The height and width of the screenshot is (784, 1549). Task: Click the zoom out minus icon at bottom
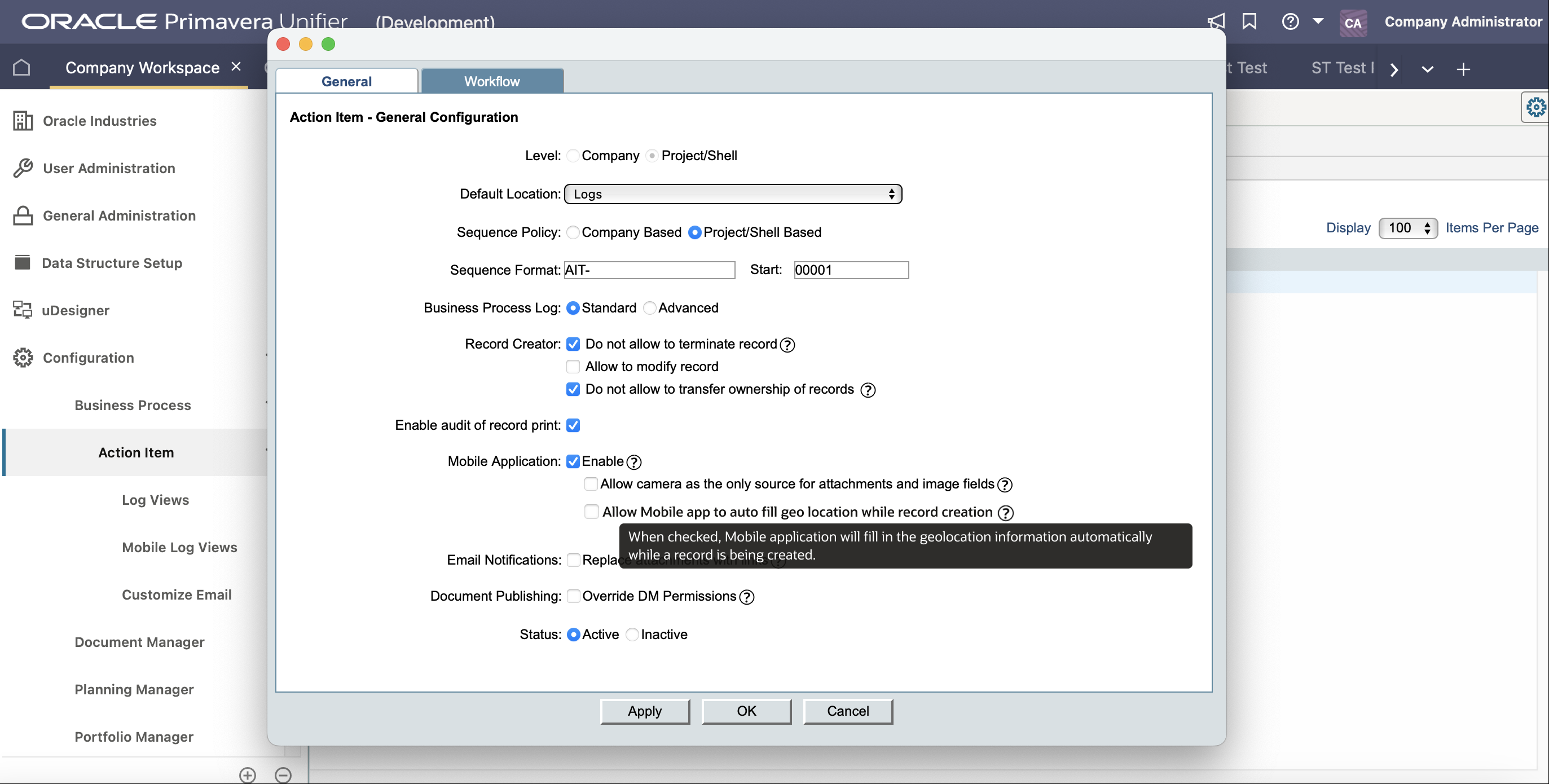click(x=283, y=775)
